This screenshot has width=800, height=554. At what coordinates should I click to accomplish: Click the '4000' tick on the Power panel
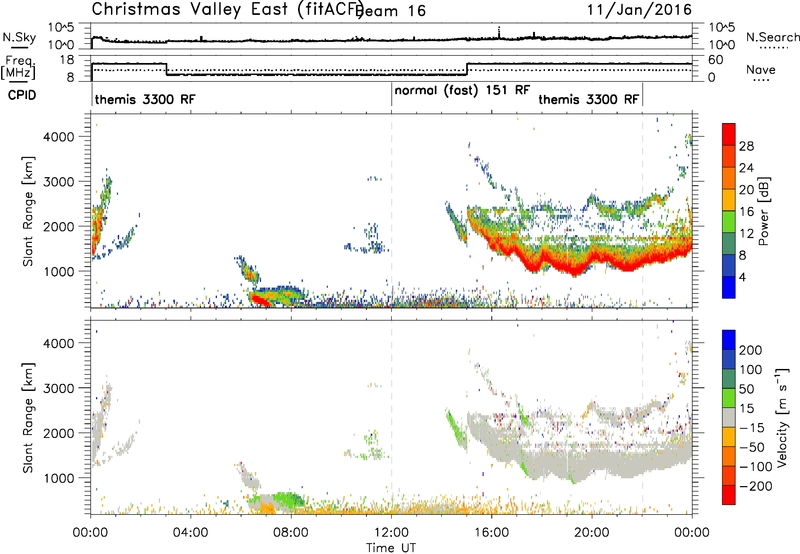[58, 137]
